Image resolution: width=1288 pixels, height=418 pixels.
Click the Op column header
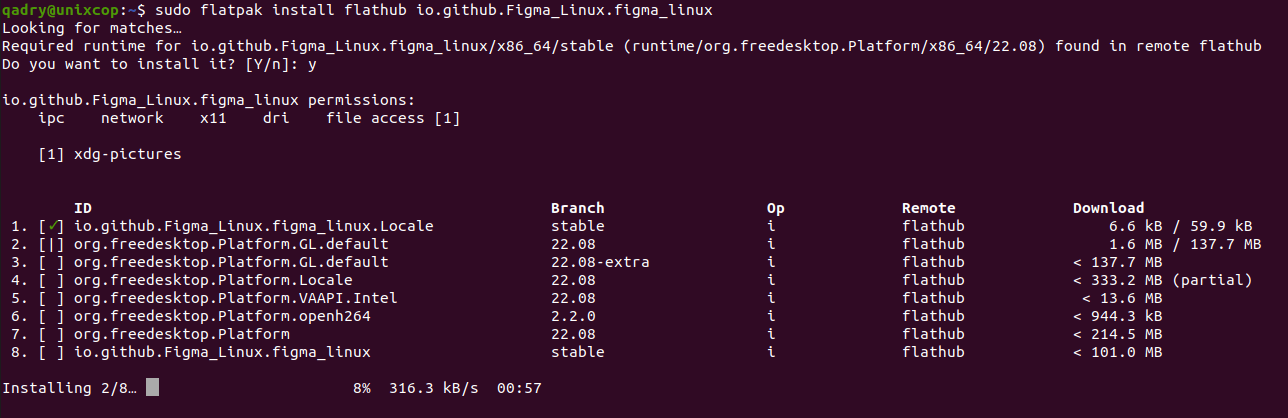click(x=775, y=209)
